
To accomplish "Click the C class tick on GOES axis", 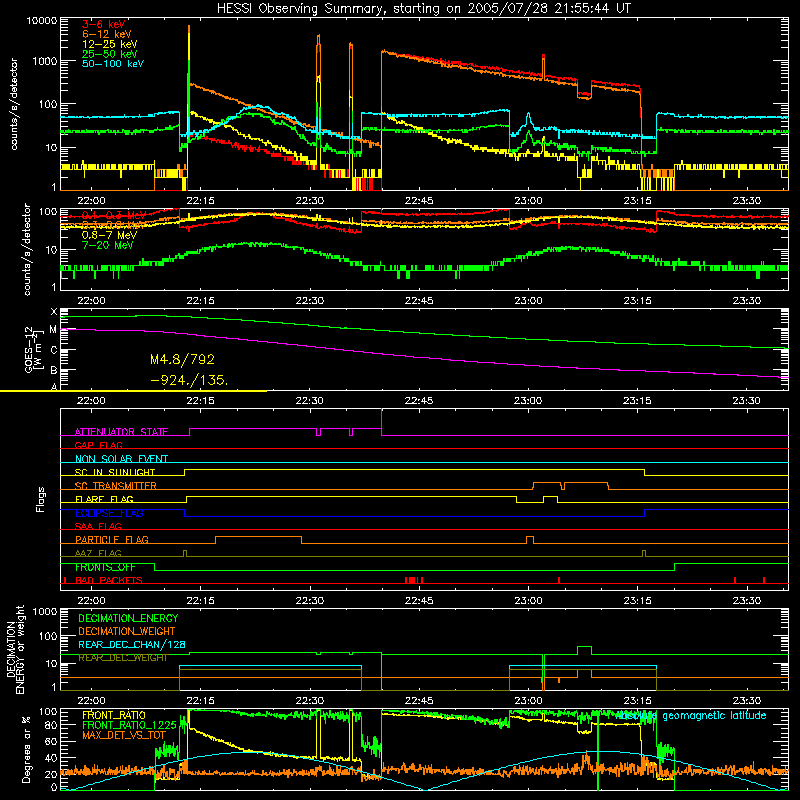I will point(54,350).
